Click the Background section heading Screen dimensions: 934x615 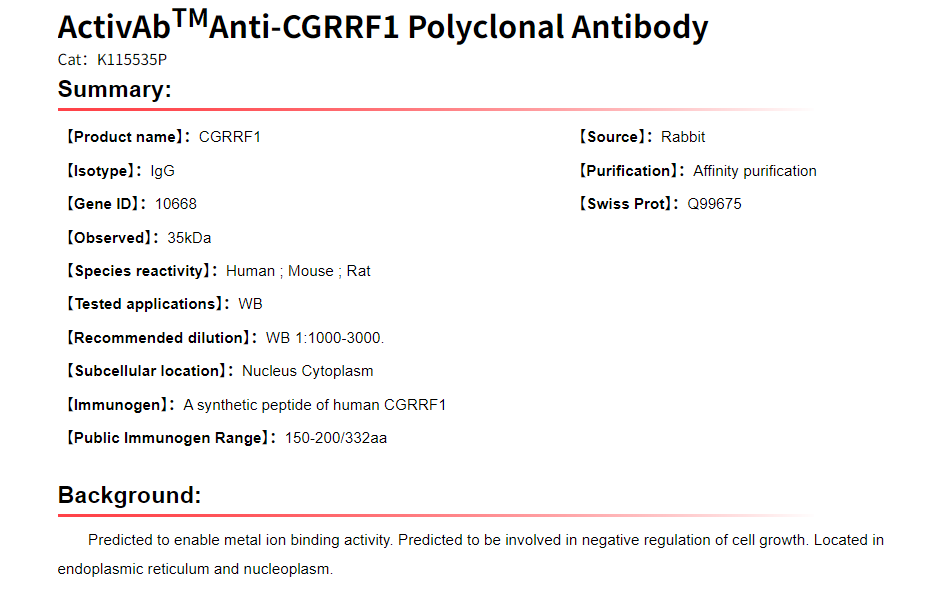129,495
